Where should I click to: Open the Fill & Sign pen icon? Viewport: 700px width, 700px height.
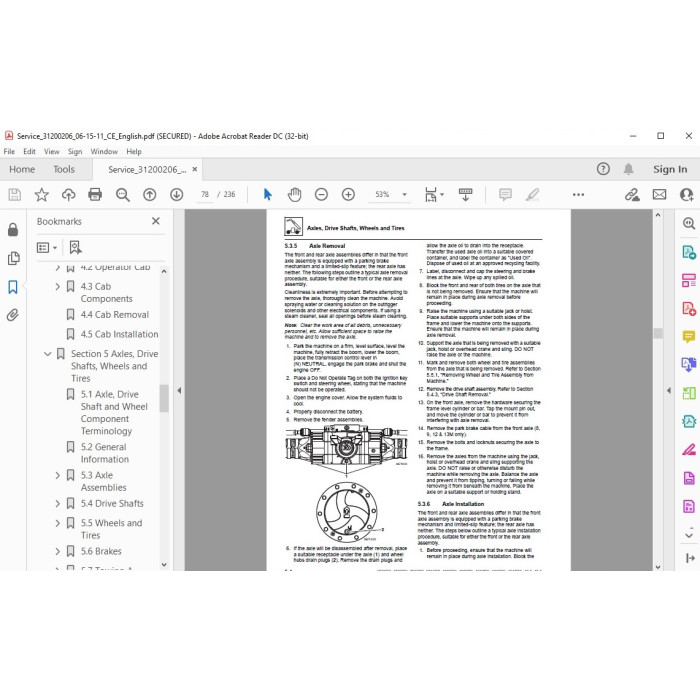pos(689,450)
